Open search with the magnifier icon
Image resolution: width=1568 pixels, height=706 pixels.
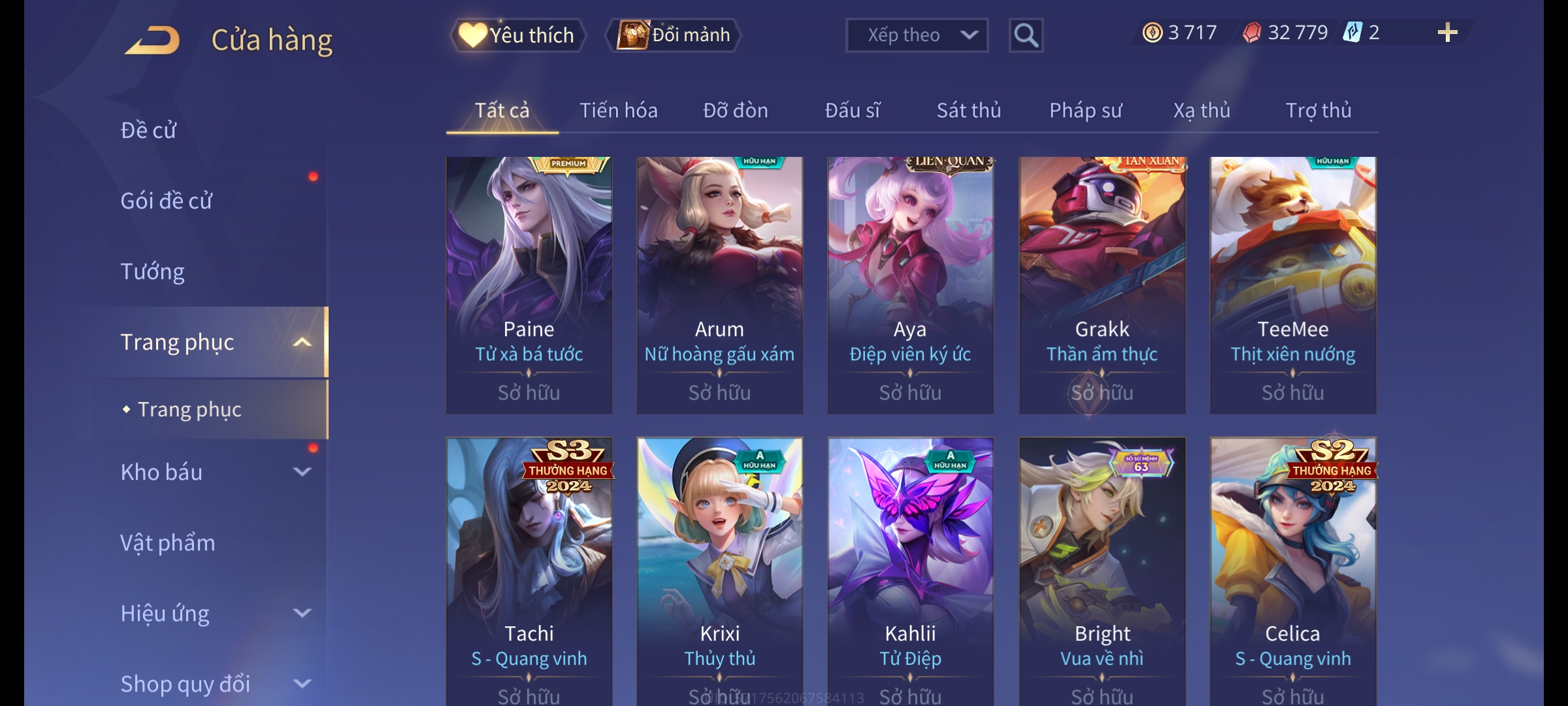point(1026,35)
